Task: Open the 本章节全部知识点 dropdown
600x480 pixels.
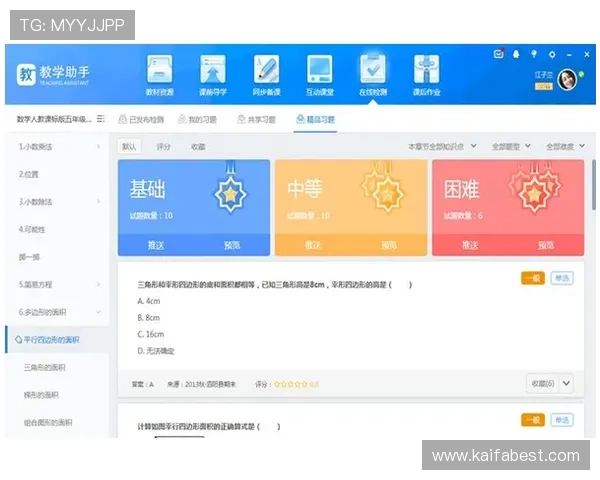Action: click(x=442, y=146)
